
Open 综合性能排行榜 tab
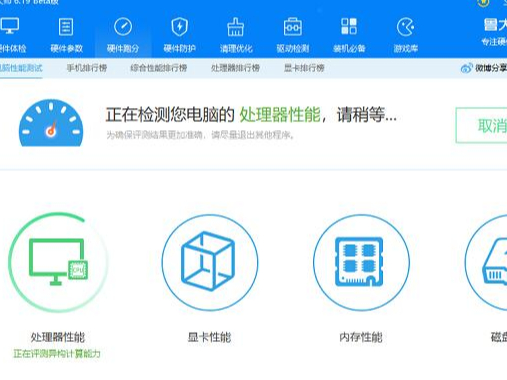pyautogui.click(x=158, y=68)
